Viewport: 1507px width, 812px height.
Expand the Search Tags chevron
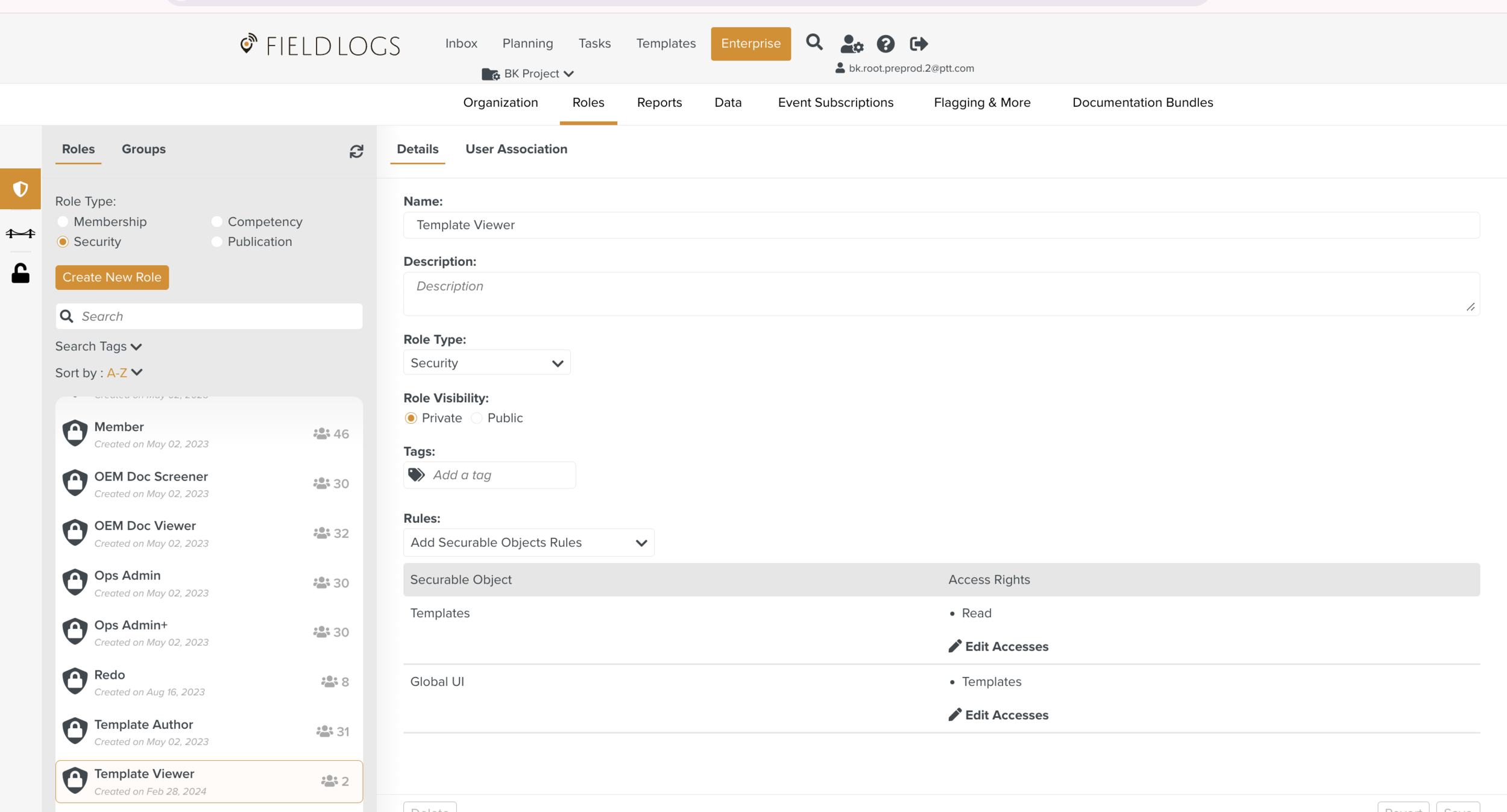point(136,347)
